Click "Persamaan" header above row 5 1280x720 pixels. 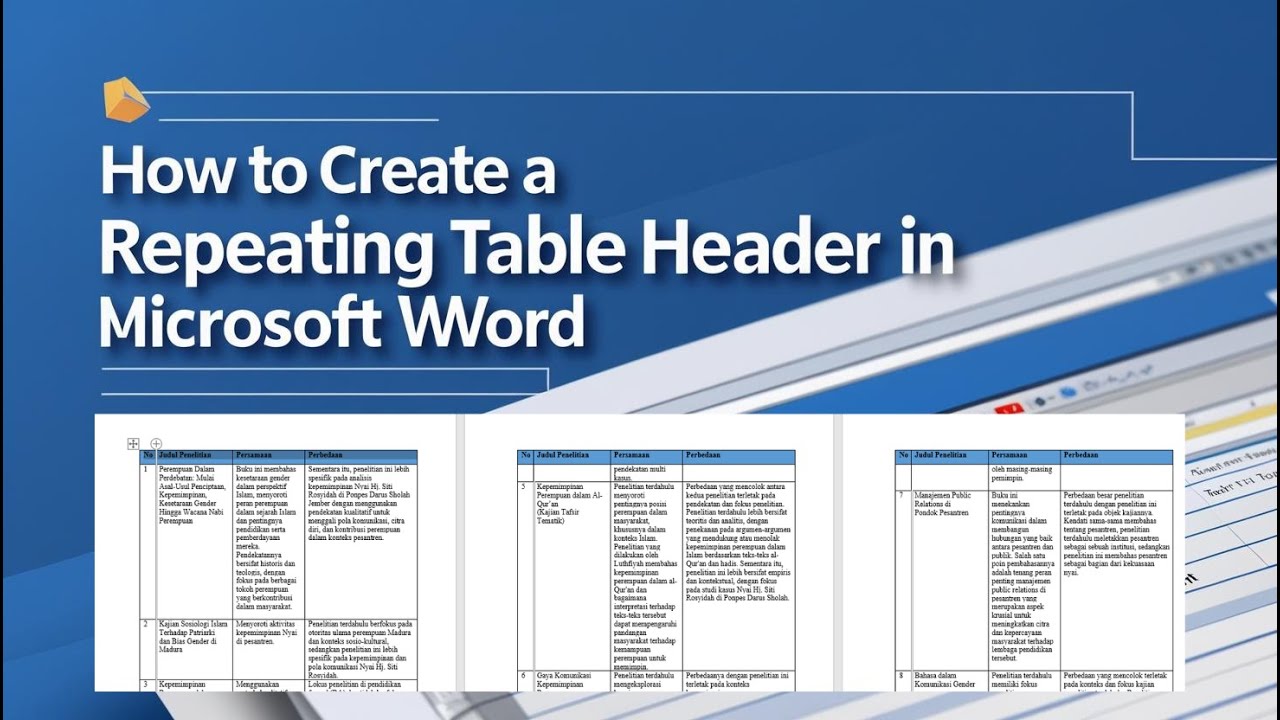pos(646,456)
